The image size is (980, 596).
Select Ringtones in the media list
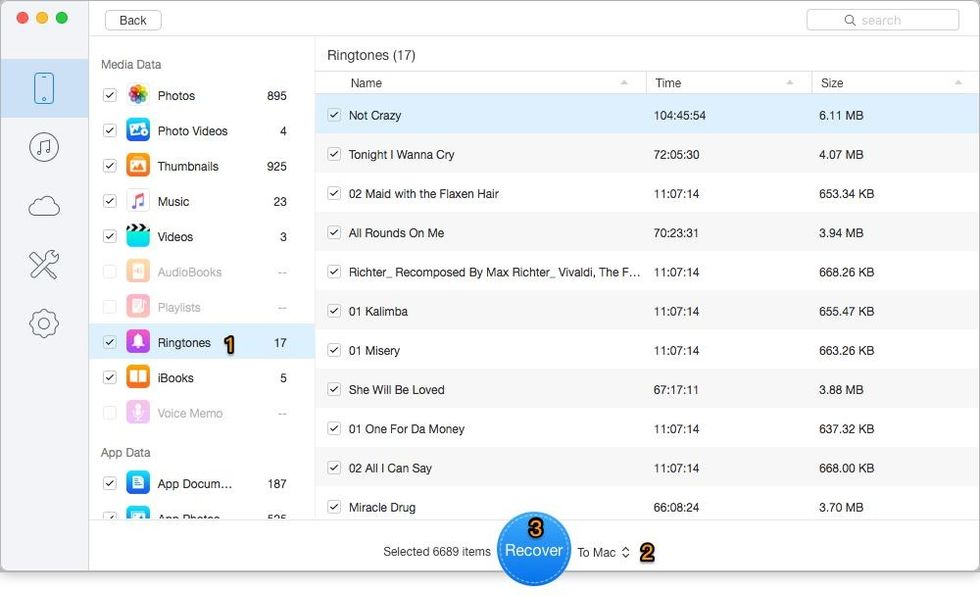point(184,343)
